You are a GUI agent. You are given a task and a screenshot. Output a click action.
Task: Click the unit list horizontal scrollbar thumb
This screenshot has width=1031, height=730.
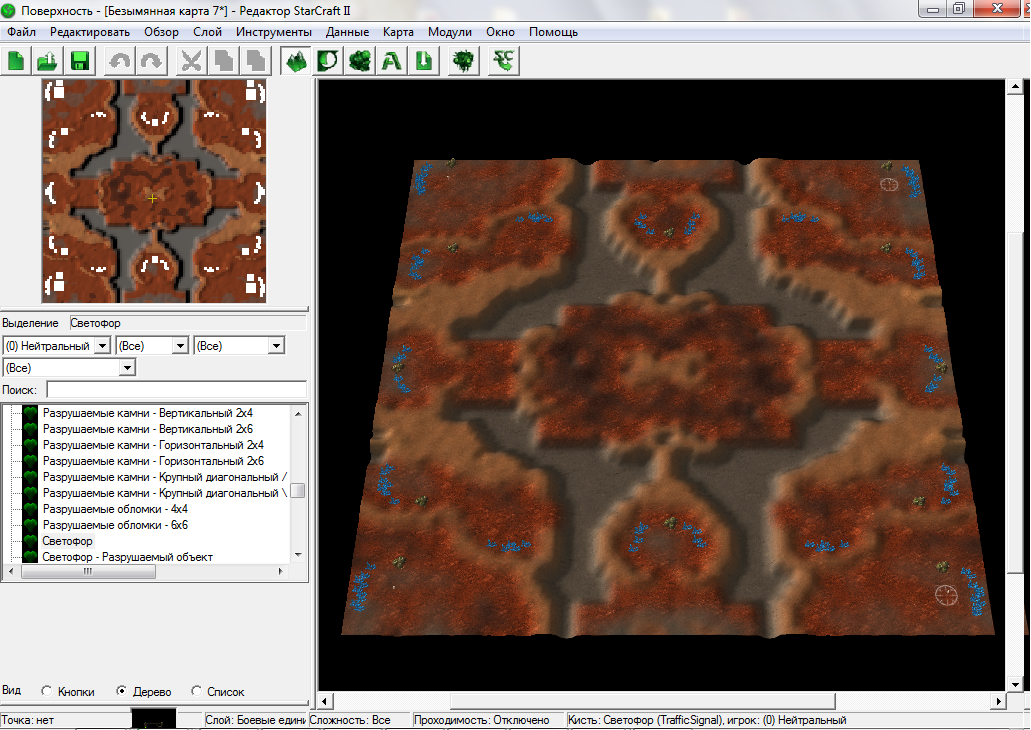(88, 572)
